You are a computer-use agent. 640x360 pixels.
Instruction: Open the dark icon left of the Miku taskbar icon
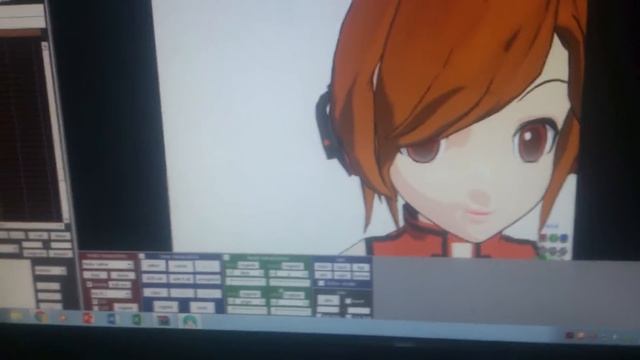pyautogui.click(x=164, y=320)
